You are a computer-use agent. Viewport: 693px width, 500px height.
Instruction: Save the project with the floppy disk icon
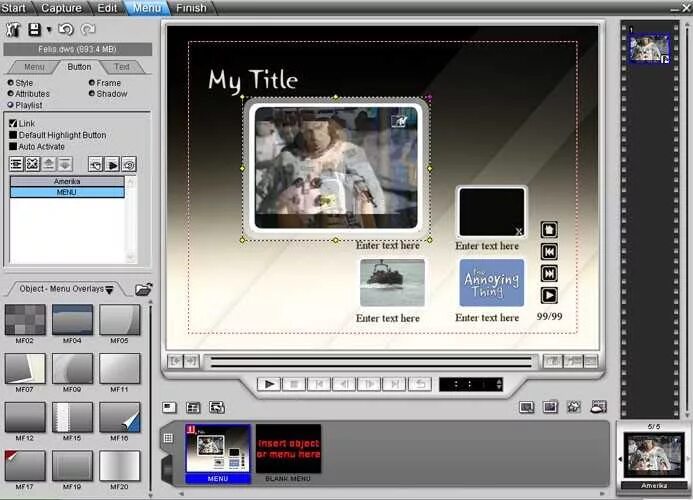click(x=34, y=30)
